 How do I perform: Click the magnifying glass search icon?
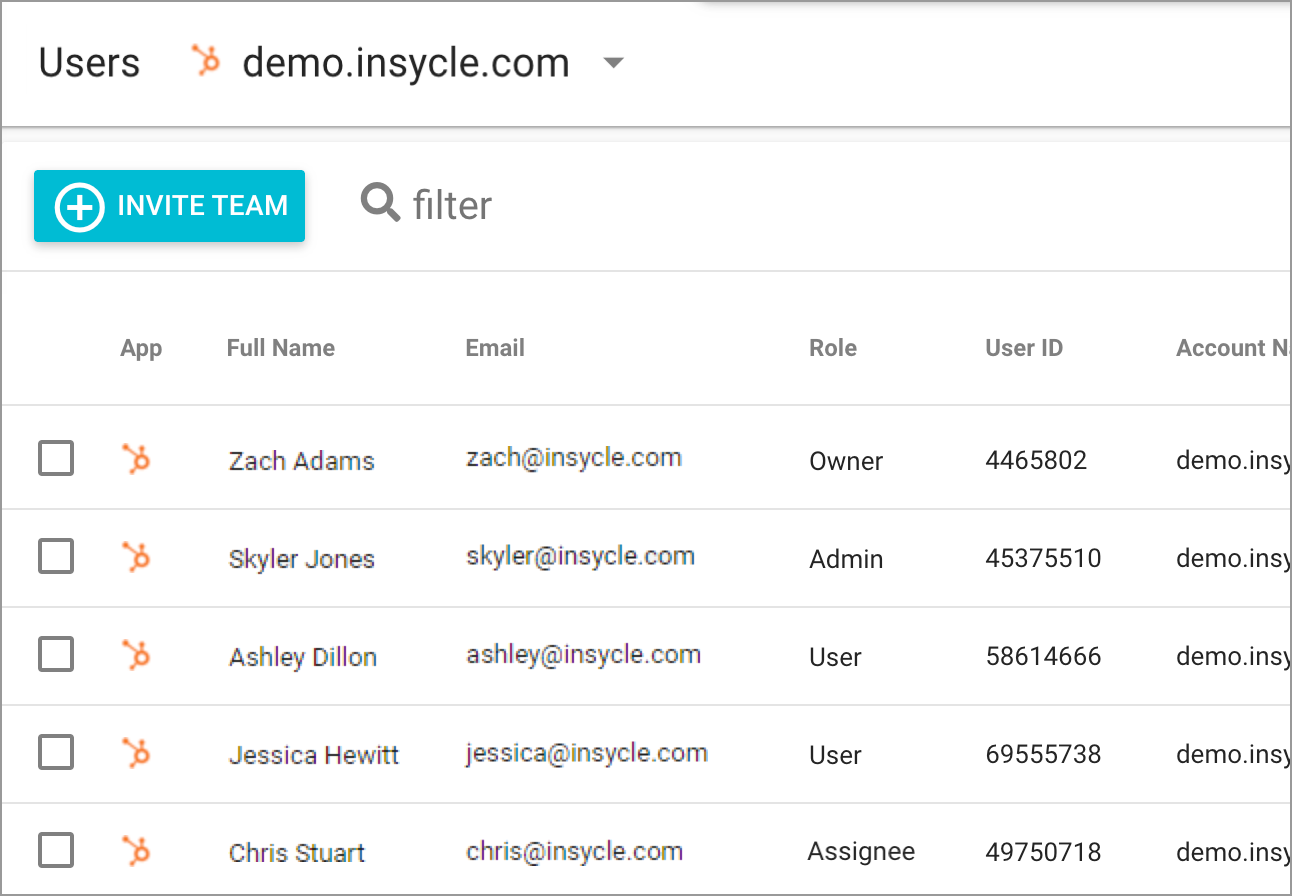(x=379, y=202)
